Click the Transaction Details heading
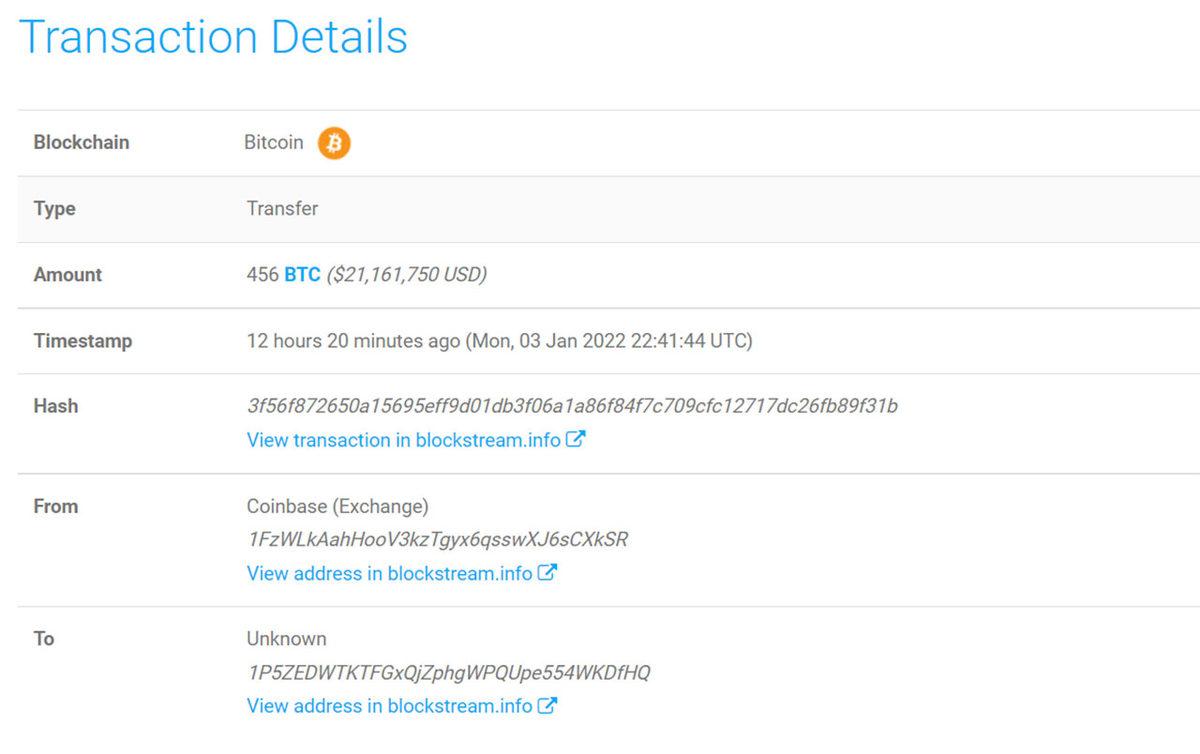Viewport: 1200px width, 754px height. coord(215,37)
